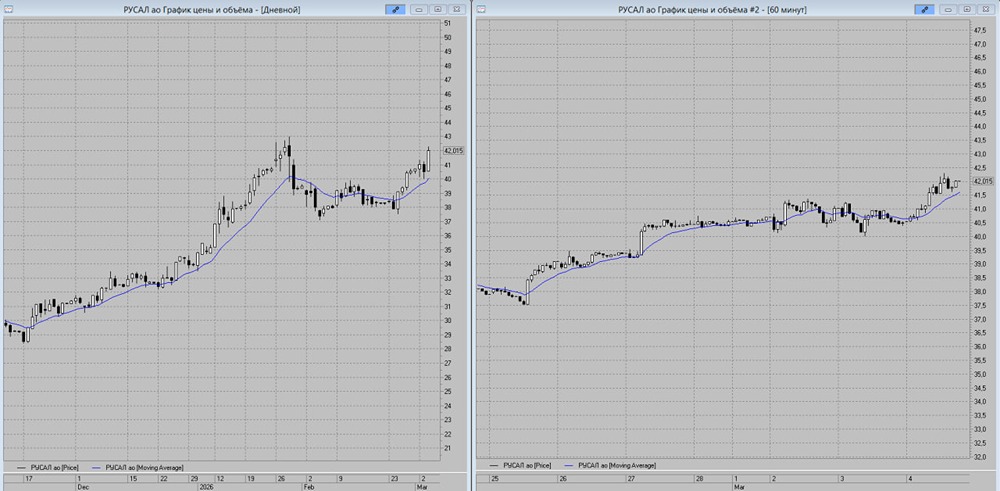Maximize the 60-minute РУСАЛ chart window
The width and height of the screenshot is (1000, 491).
click(967, 9)
